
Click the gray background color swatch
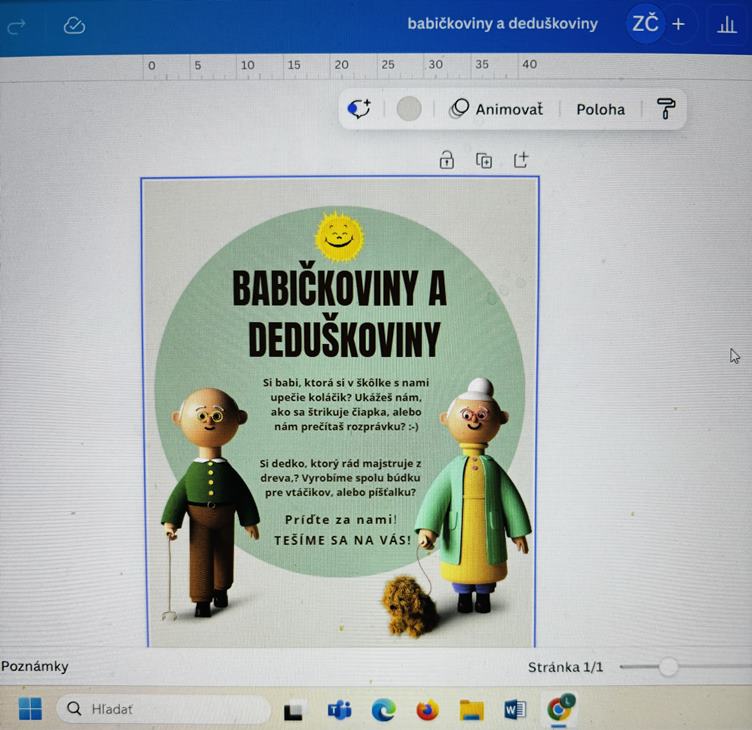[x=409, y=109]
